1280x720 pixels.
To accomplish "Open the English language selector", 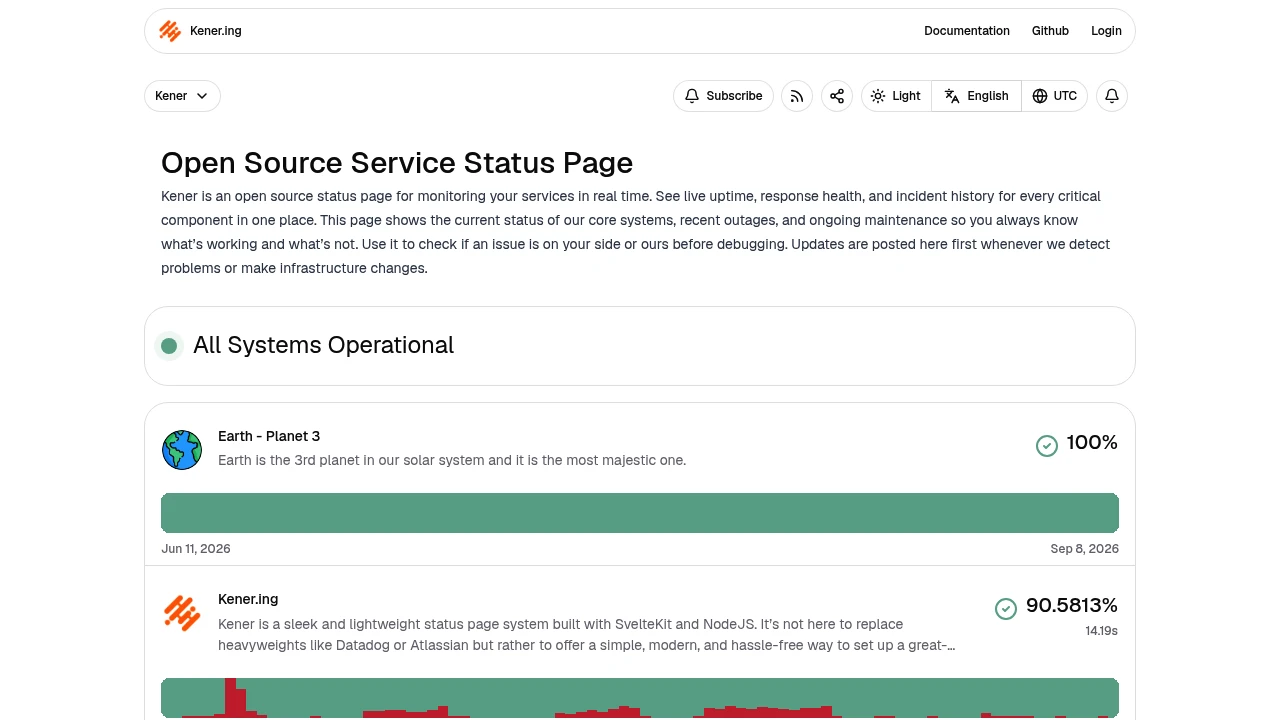I will click(976, 96).
